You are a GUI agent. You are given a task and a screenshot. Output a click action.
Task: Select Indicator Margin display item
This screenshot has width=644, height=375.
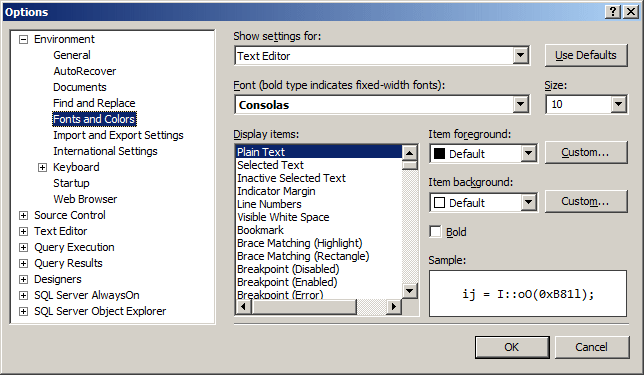pos(319,191)
